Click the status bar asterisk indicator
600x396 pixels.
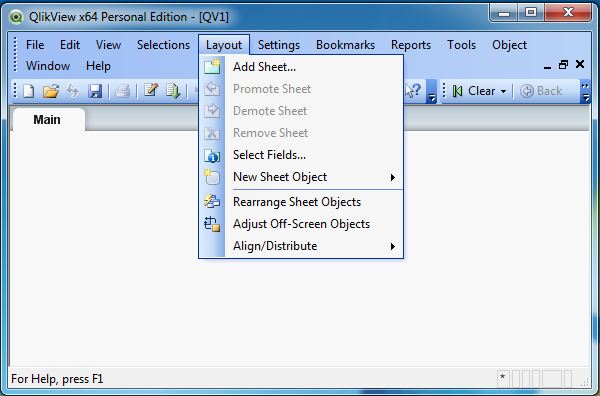tap(502, 378)
